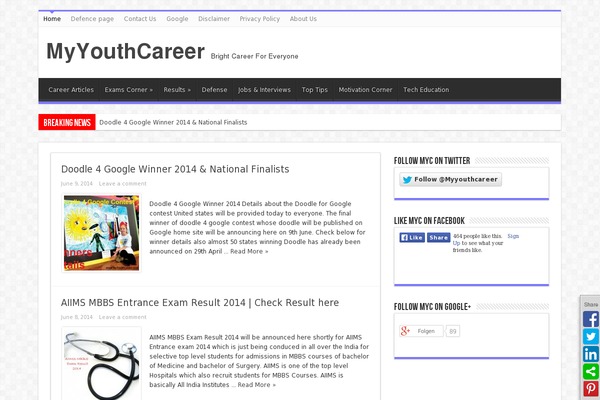Open AIIMS MBBS Entrance Exam Result article title
600x400 pixels.
[x=200, y=303]
